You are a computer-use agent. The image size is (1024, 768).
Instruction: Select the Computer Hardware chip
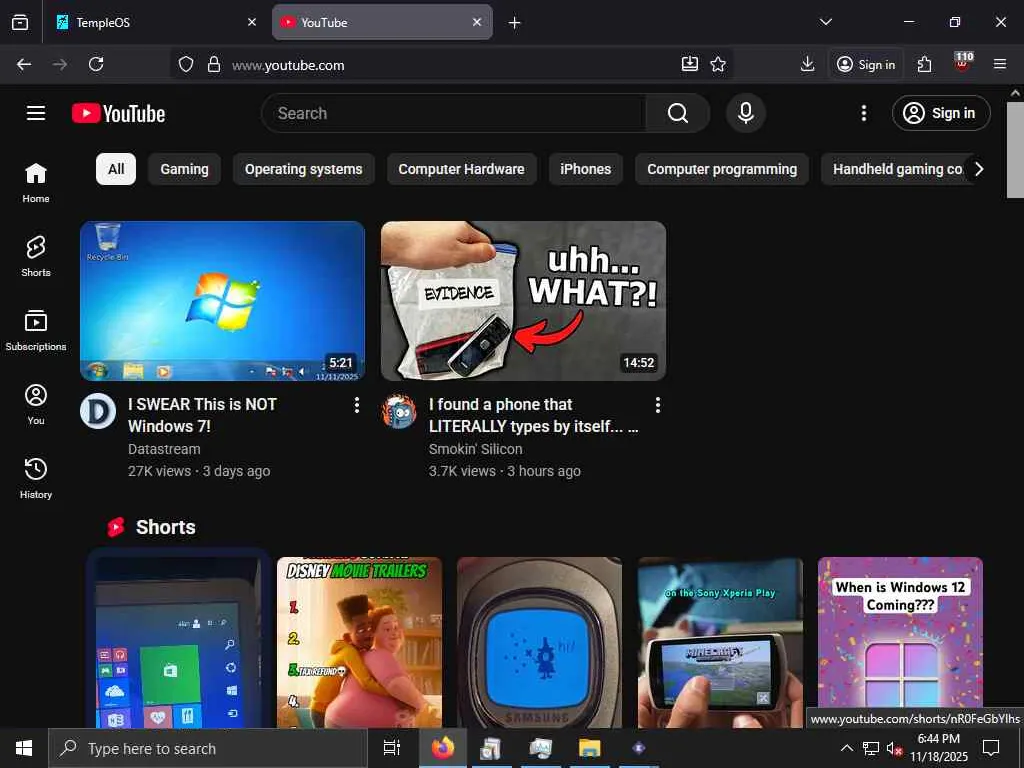[461, 169]
